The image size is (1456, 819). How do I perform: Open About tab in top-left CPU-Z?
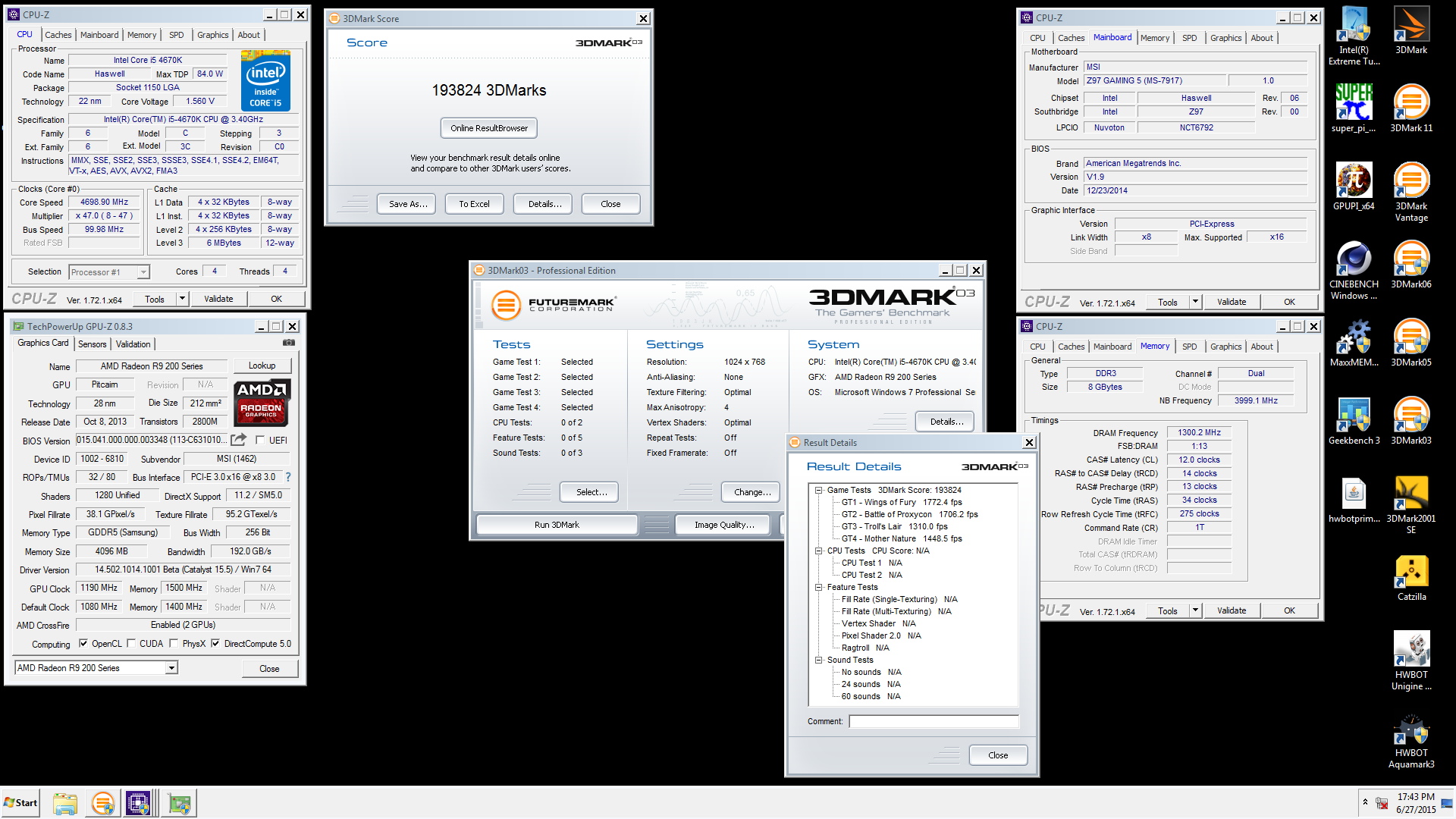pyautogui.click(x=249, y=35)
